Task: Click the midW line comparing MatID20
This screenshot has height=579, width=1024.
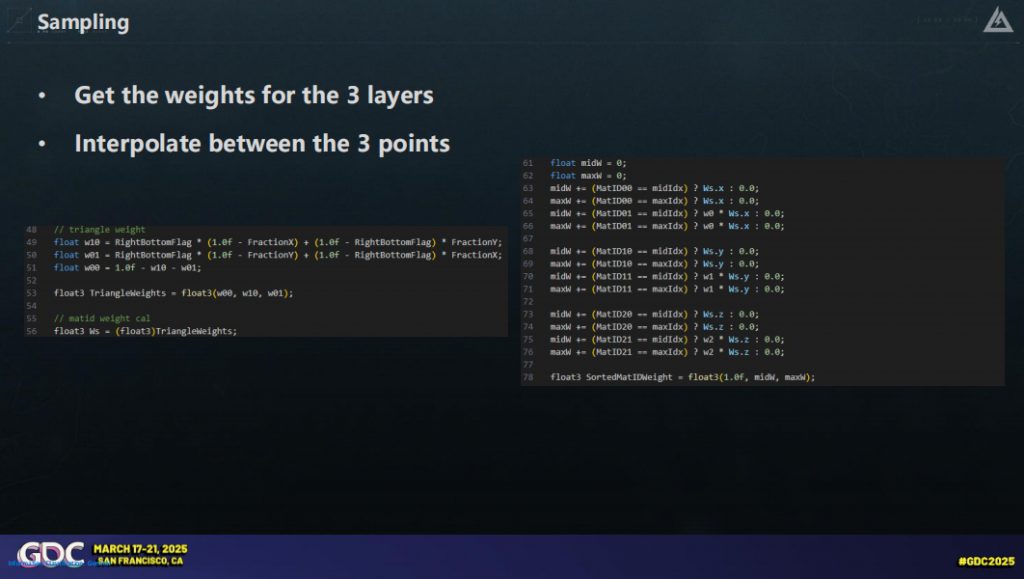Action: tap(654, 314)
